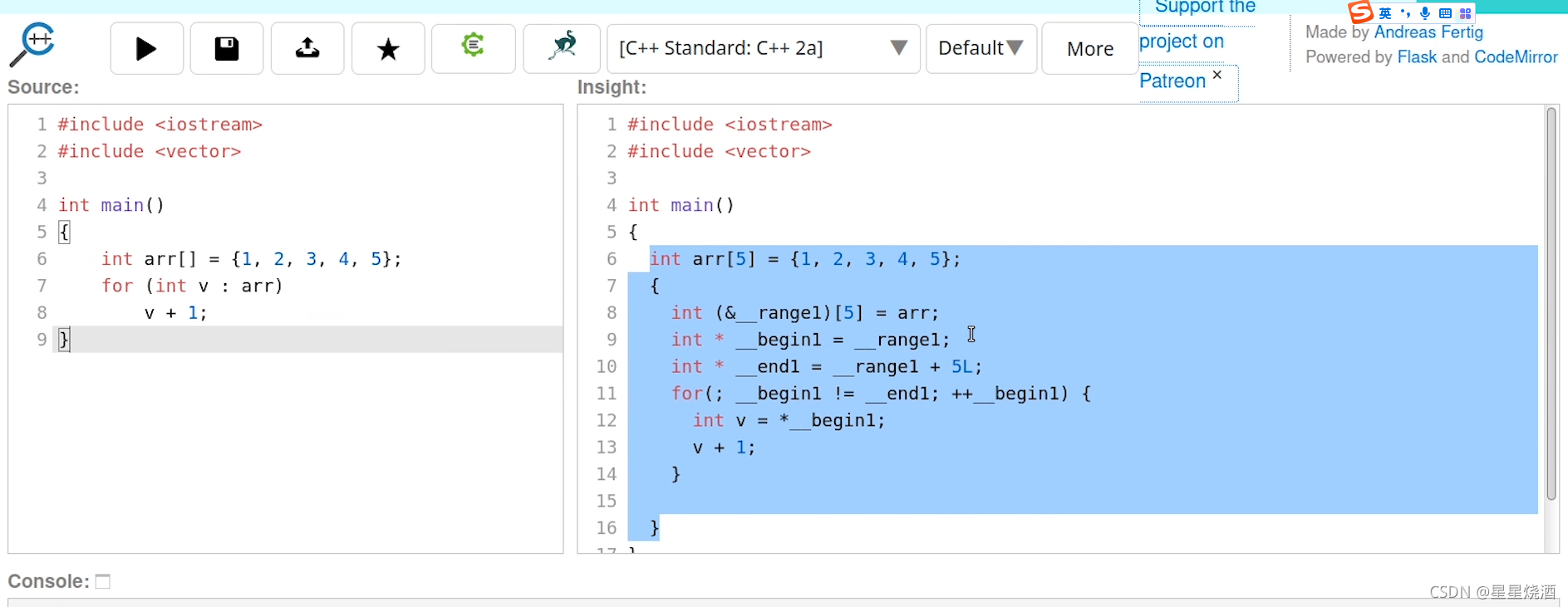
Task: Click '#include <vector>' in Source editor
Action: point(150,151)
